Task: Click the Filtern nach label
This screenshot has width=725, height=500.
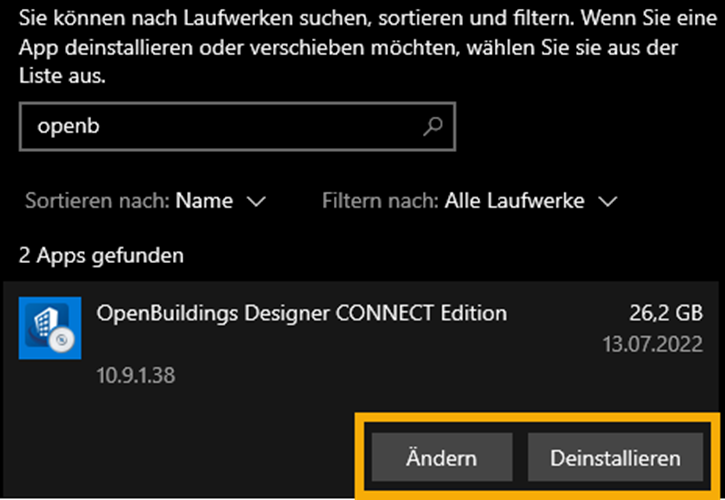Action: click(380, 201)
